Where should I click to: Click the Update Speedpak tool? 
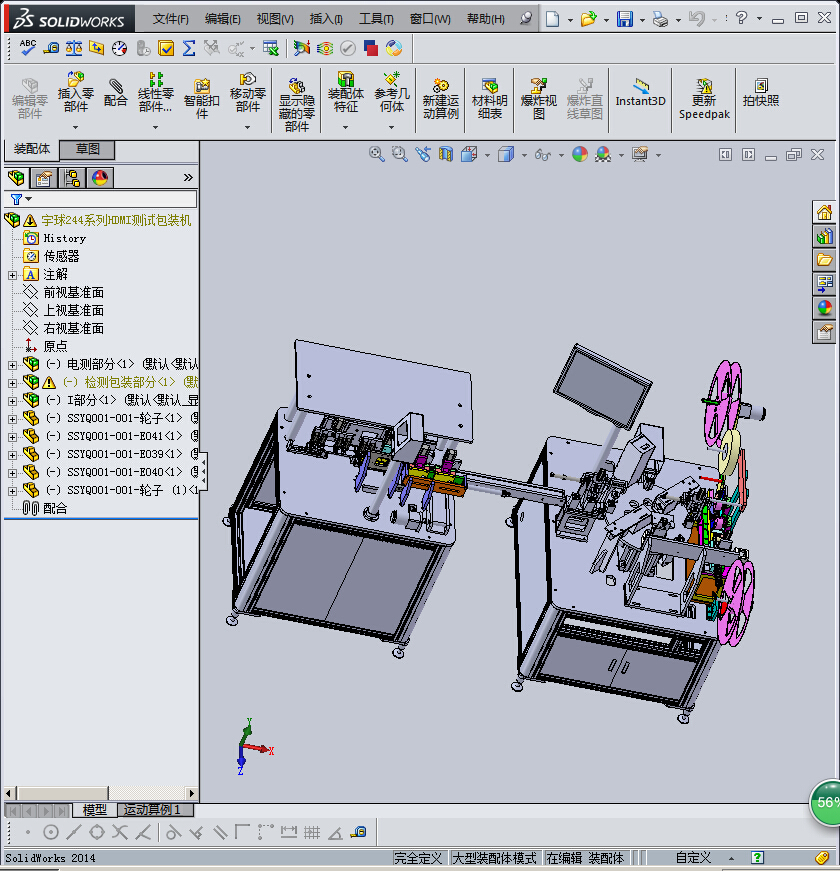(x=704, y=99)
